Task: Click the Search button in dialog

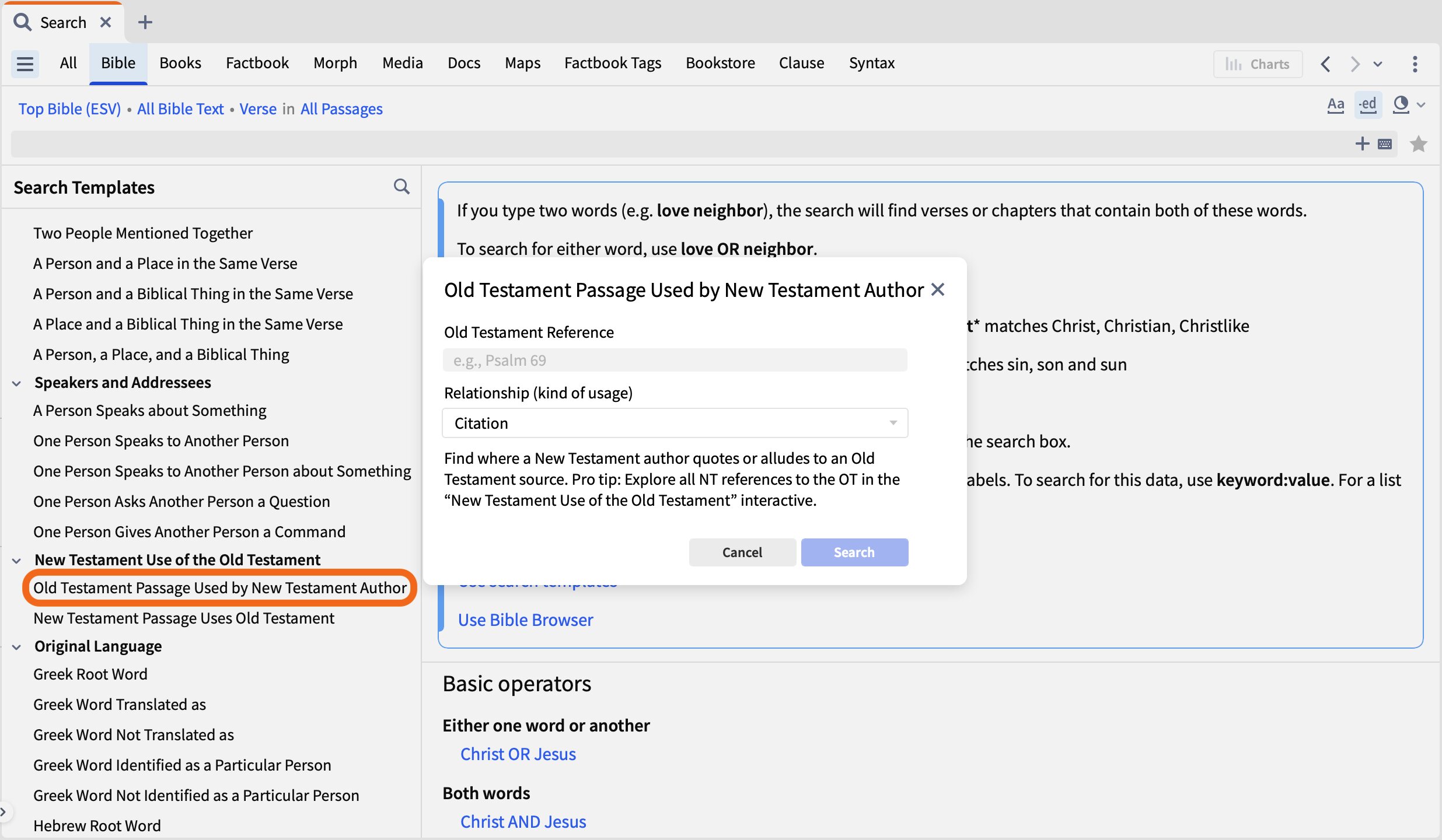Action: pyautogui.click(x=854, y=552)
